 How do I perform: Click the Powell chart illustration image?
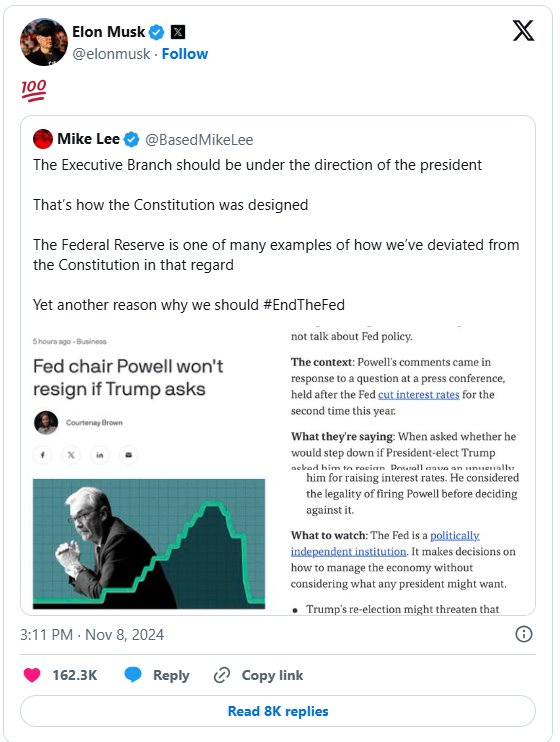(x=149, y=544)
